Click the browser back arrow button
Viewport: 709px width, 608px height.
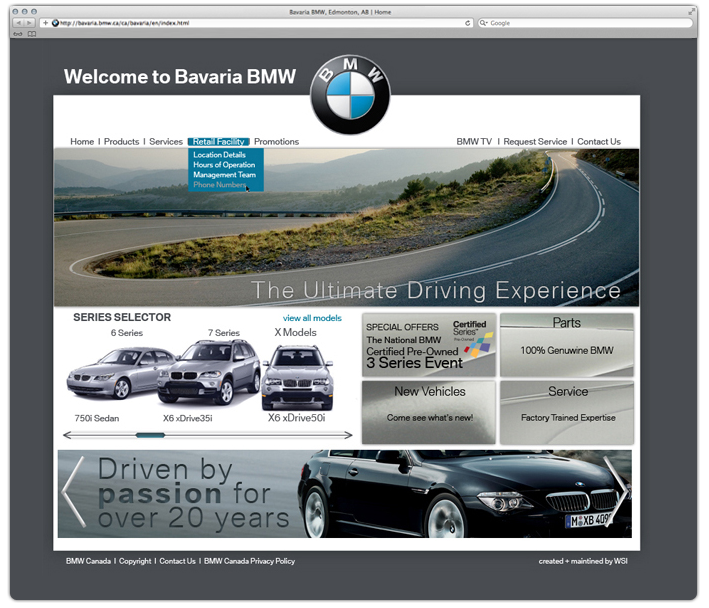(19, 23)
